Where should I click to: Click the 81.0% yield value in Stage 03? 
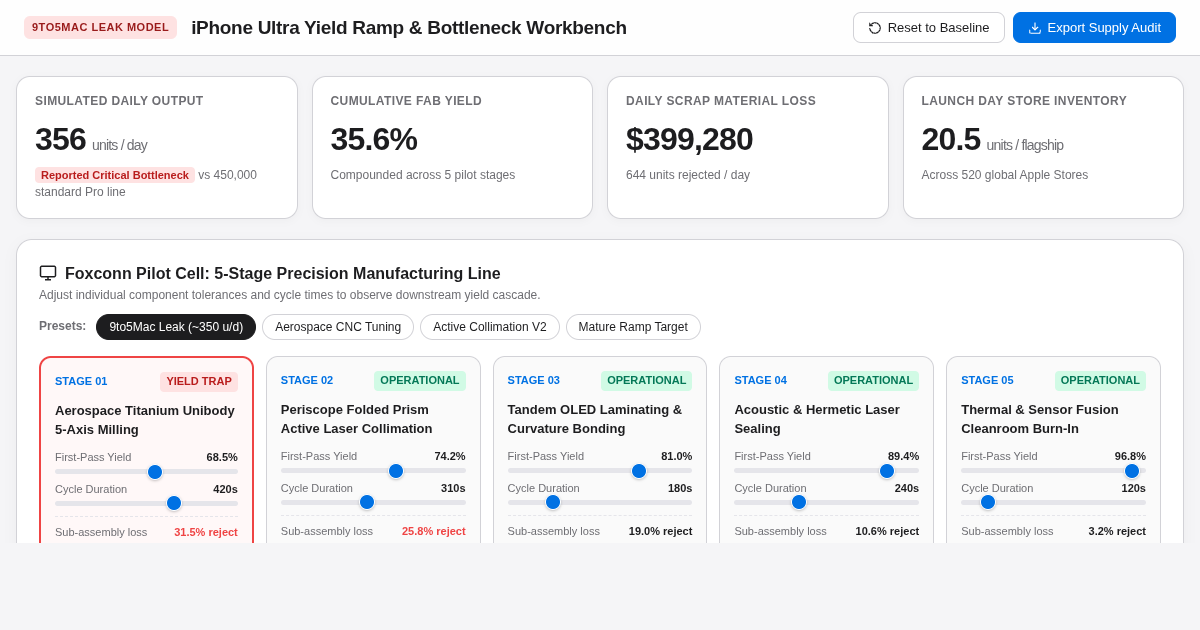tap(676, 456)
